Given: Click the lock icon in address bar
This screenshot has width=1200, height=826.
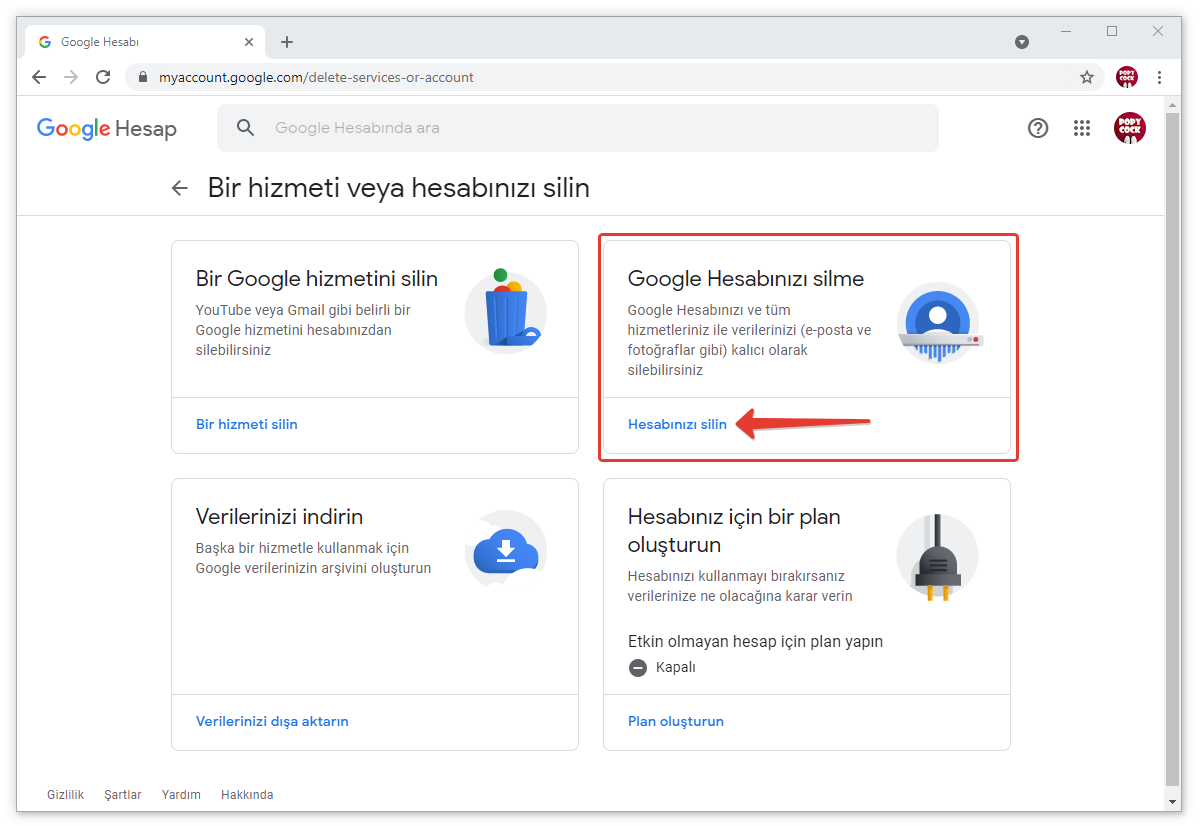Looking at the screenshot, I should (x=142, y=77).
